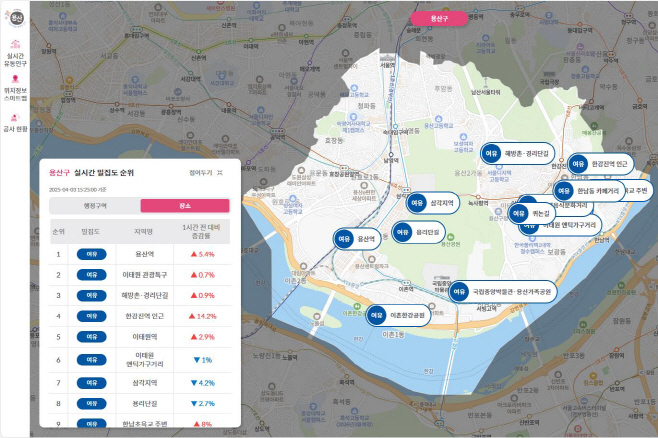Click the 용산역 map marker

(357, 239)
